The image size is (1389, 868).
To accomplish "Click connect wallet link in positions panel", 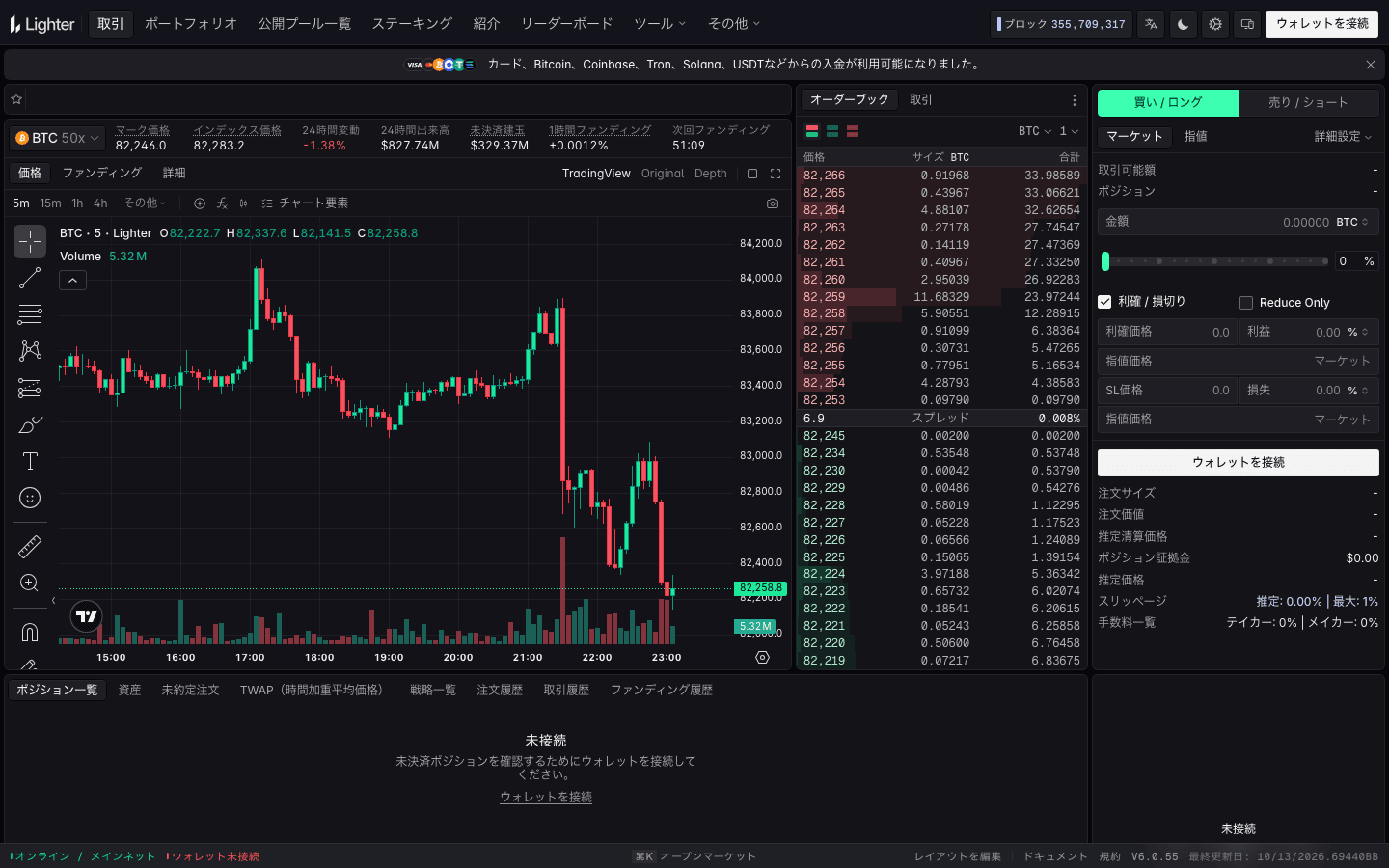I will click(x=546, y=798).
